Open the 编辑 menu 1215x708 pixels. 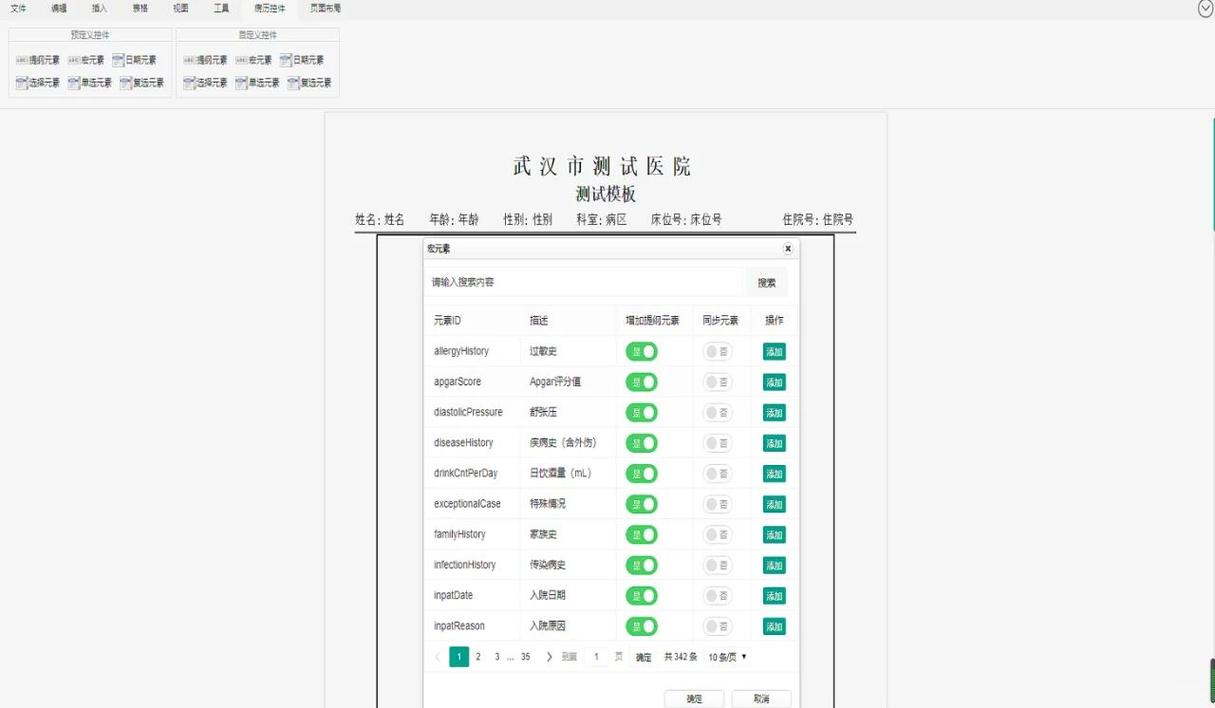pos(59,8)
